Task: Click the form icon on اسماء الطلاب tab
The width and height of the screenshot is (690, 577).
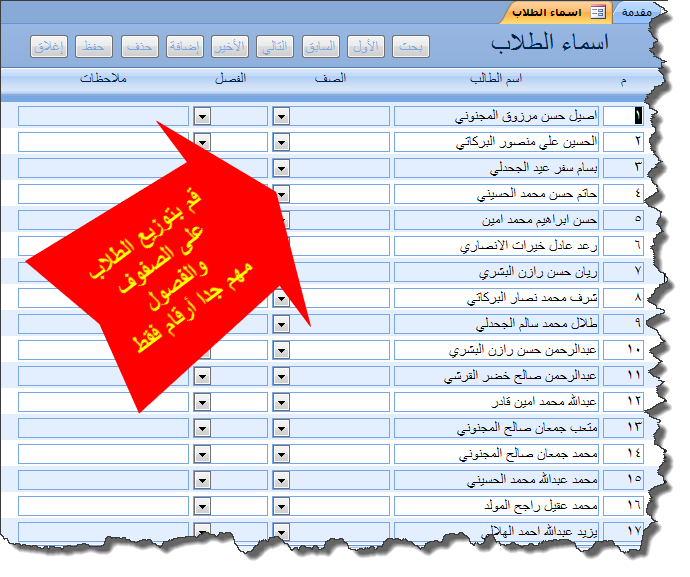Action: click(x=598, y=12)
